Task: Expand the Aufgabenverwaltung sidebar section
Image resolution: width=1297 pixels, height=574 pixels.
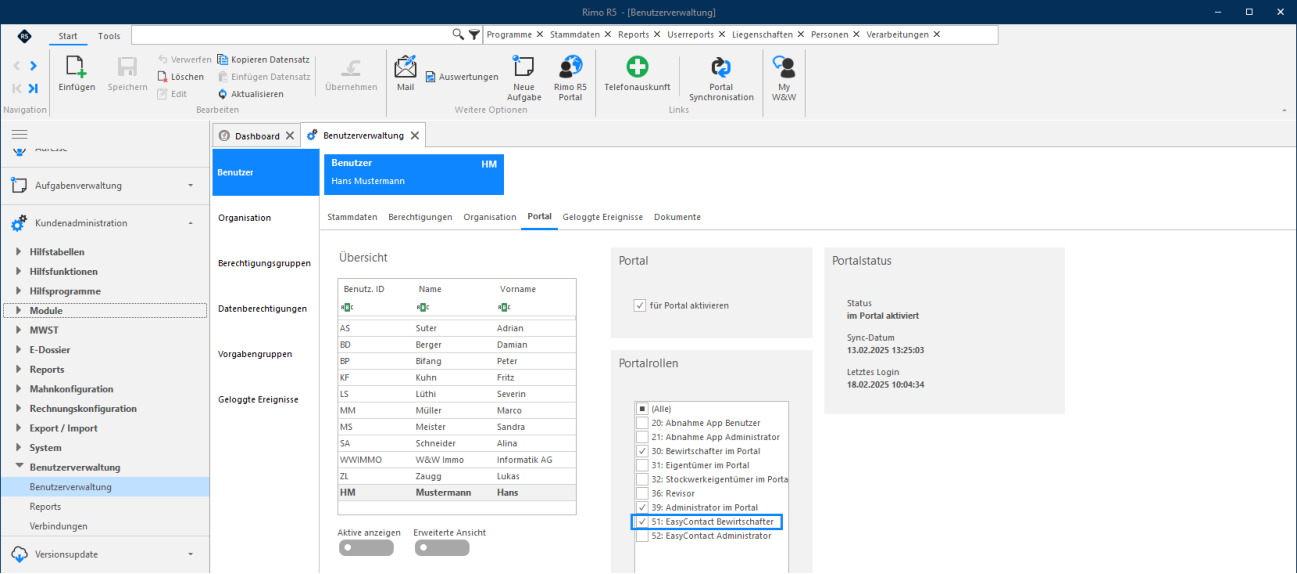Action: (x=104, y=185)
